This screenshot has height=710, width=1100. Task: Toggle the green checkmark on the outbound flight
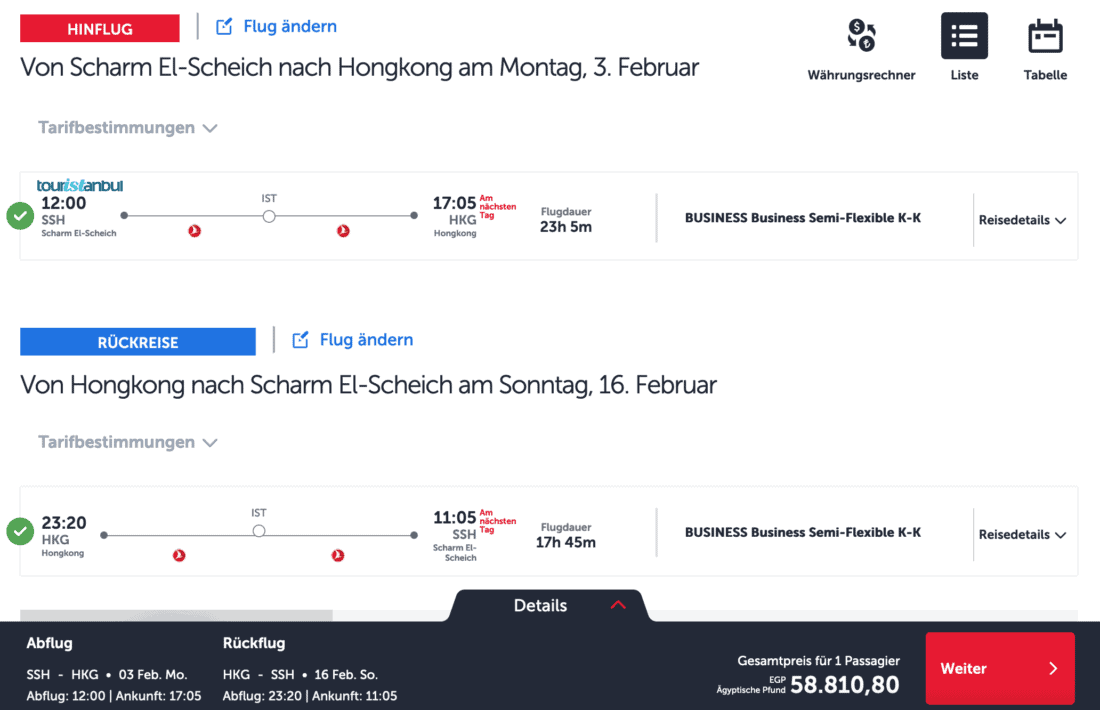coord(19,216)
